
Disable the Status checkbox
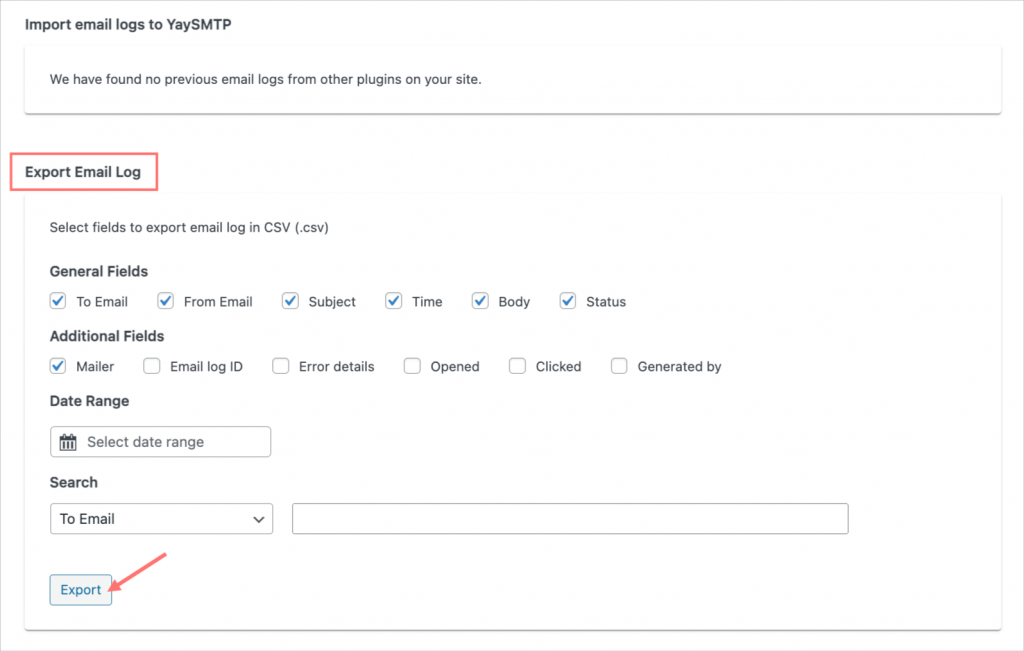pos(567,301)
